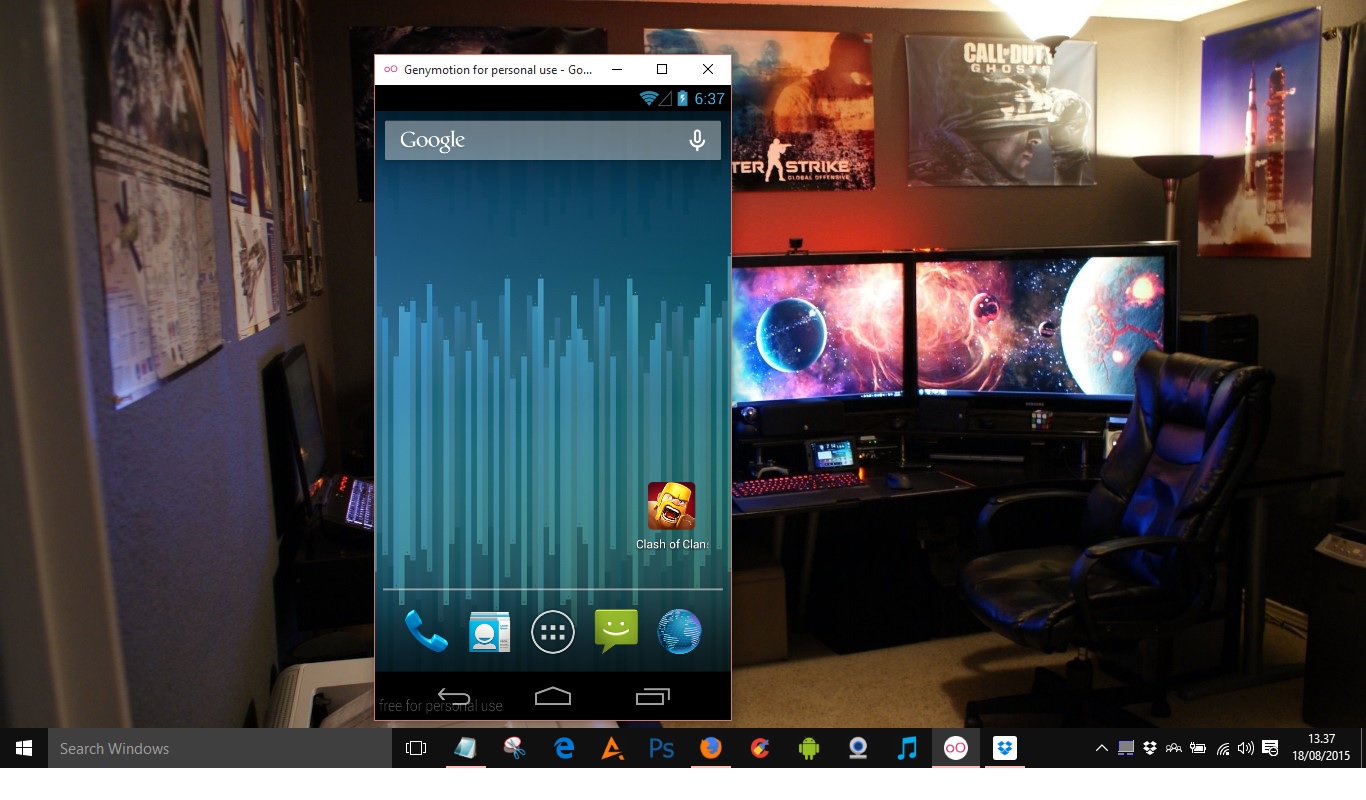Check the Wi-Fi icon in the Android status bar

[646, 98]
